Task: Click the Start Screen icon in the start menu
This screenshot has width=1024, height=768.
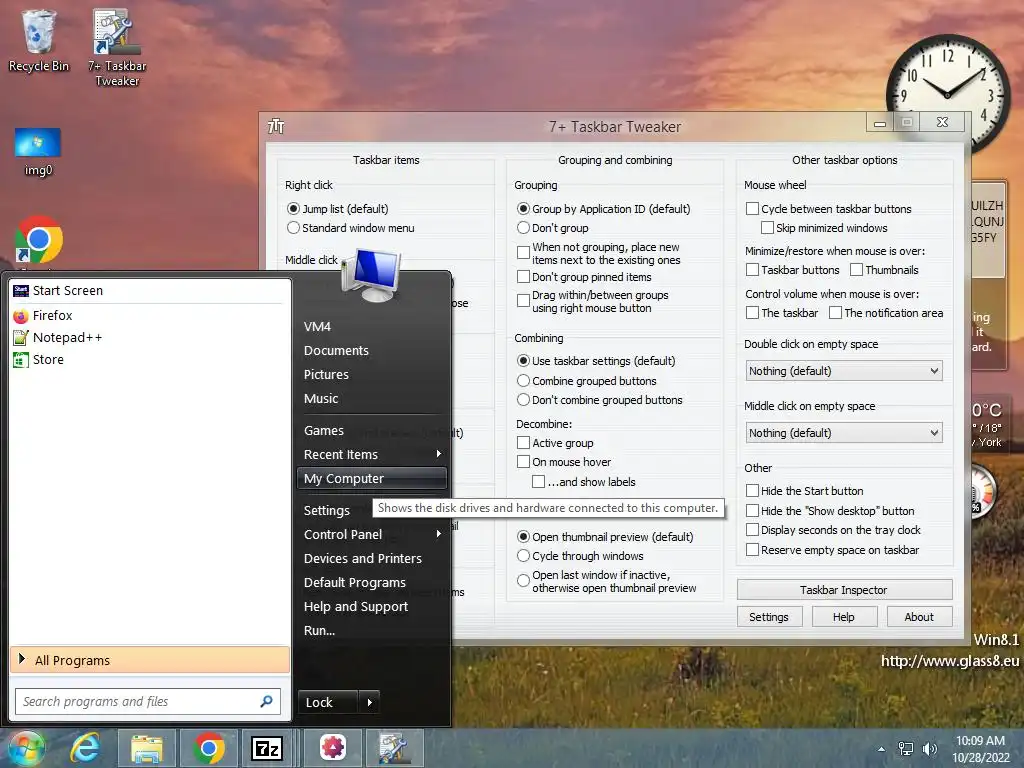Action: pos(21,291)
